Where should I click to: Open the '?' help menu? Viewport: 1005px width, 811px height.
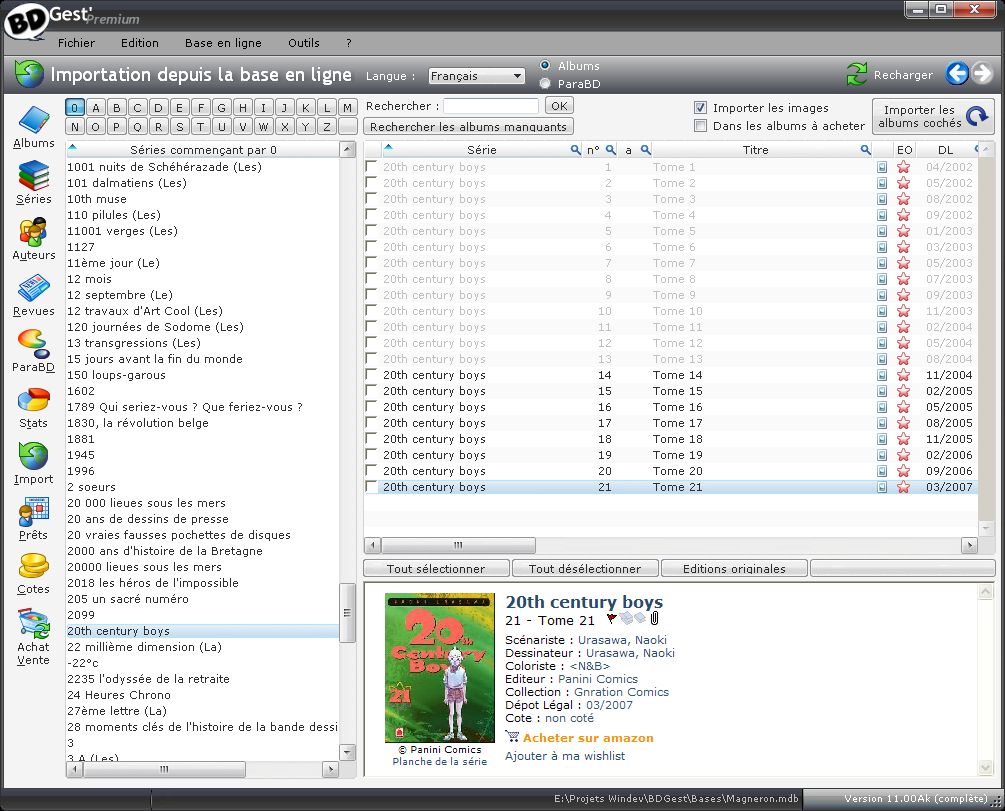point(349,43)
